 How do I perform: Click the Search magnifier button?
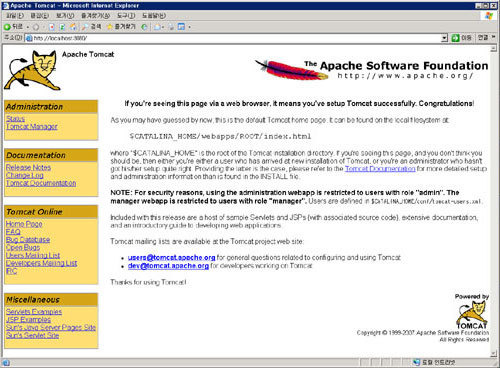[x=91, y=27]
